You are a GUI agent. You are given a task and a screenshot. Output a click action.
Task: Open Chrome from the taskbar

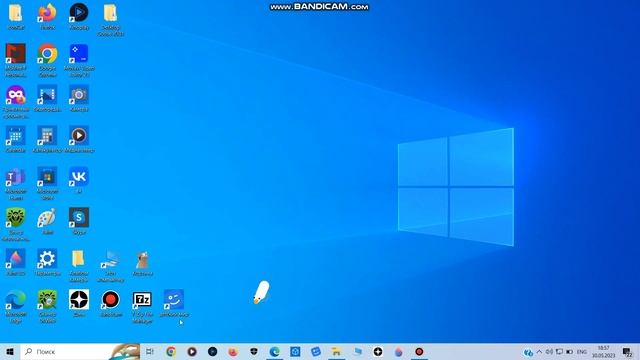coord(171,351)
